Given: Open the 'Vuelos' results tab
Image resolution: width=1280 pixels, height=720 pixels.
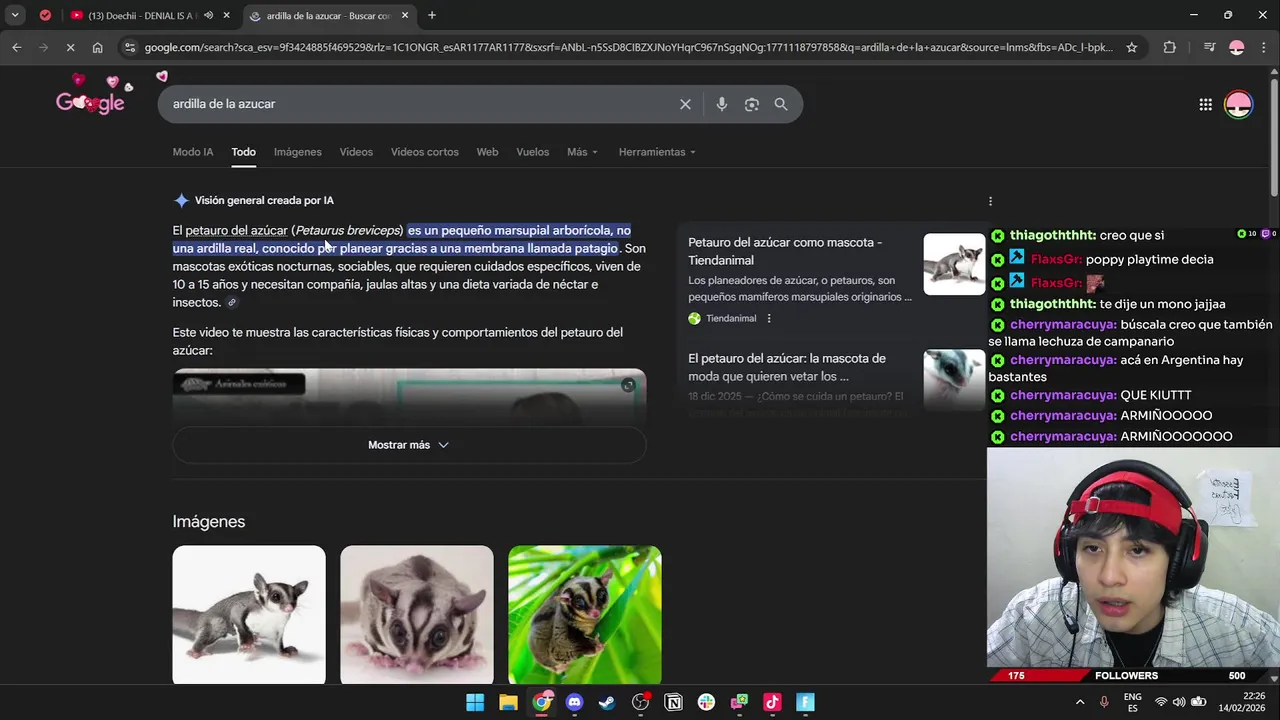Looking at the screenshot, I should [x=533, y=152].
